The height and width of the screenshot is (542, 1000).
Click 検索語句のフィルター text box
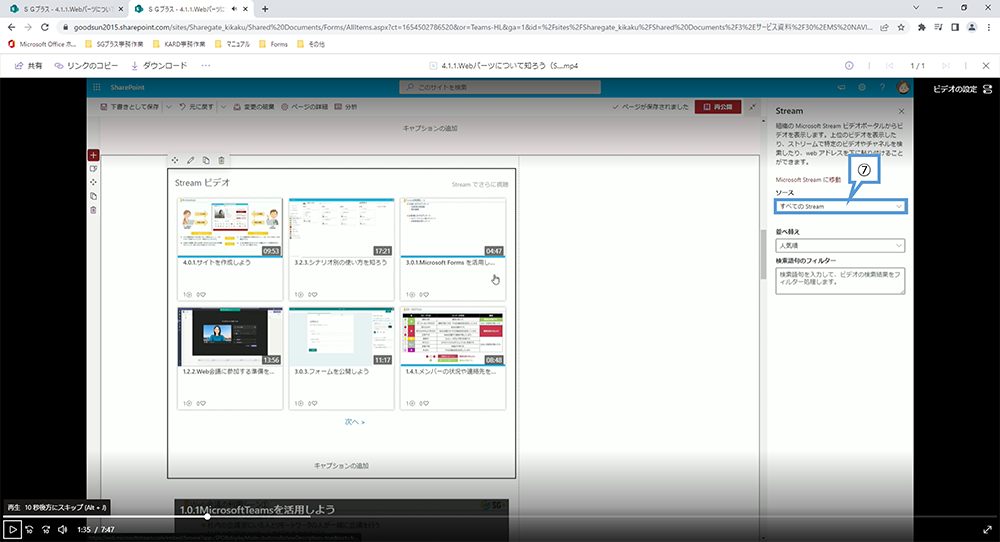click(x=840, y=281)
